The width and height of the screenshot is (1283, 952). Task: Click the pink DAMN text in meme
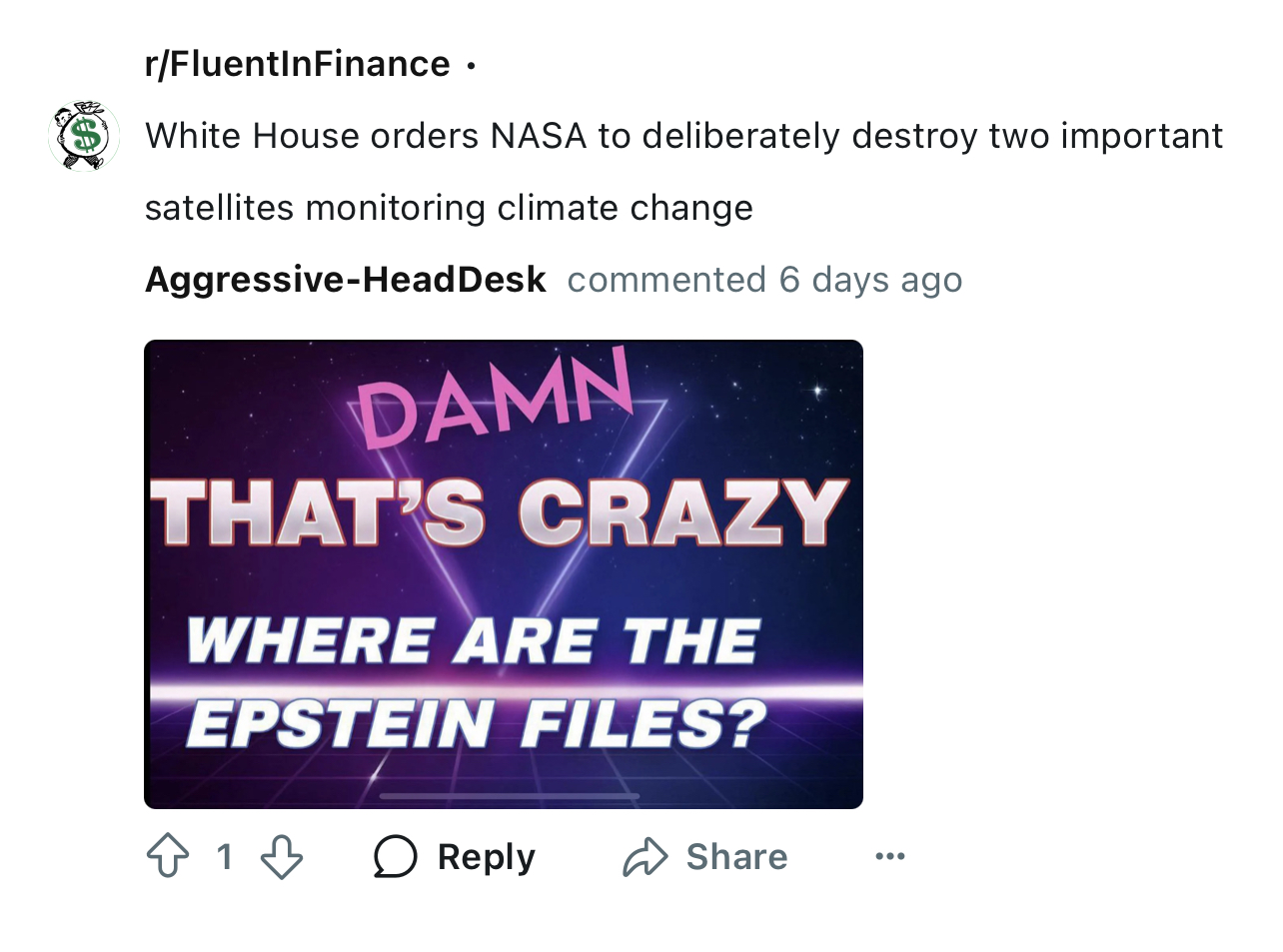pos(496,398)
